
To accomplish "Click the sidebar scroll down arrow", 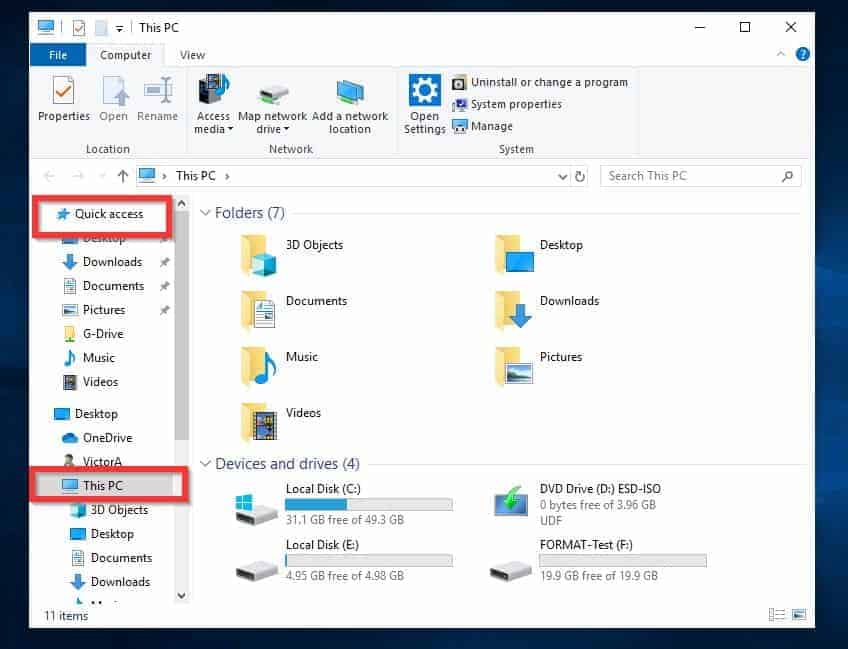I will 182,595.
